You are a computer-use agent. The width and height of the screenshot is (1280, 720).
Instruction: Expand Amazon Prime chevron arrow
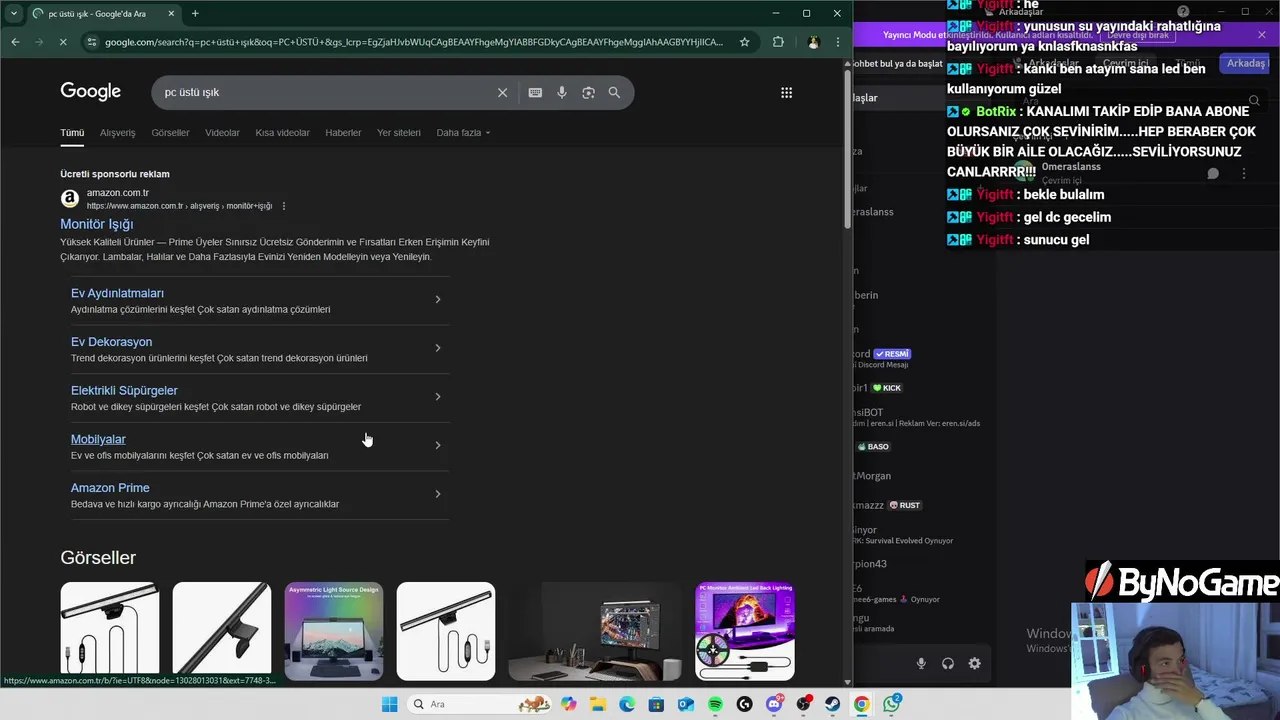[x=438, y=494]
